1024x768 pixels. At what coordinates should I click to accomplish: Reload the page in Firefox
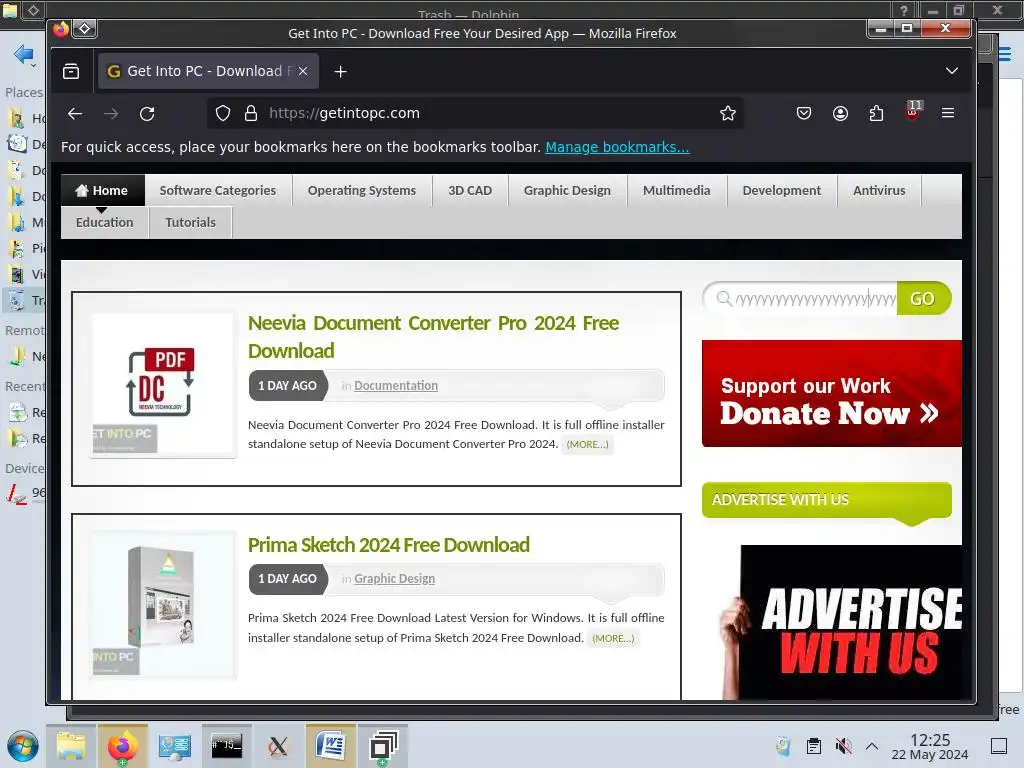point(147,114)
